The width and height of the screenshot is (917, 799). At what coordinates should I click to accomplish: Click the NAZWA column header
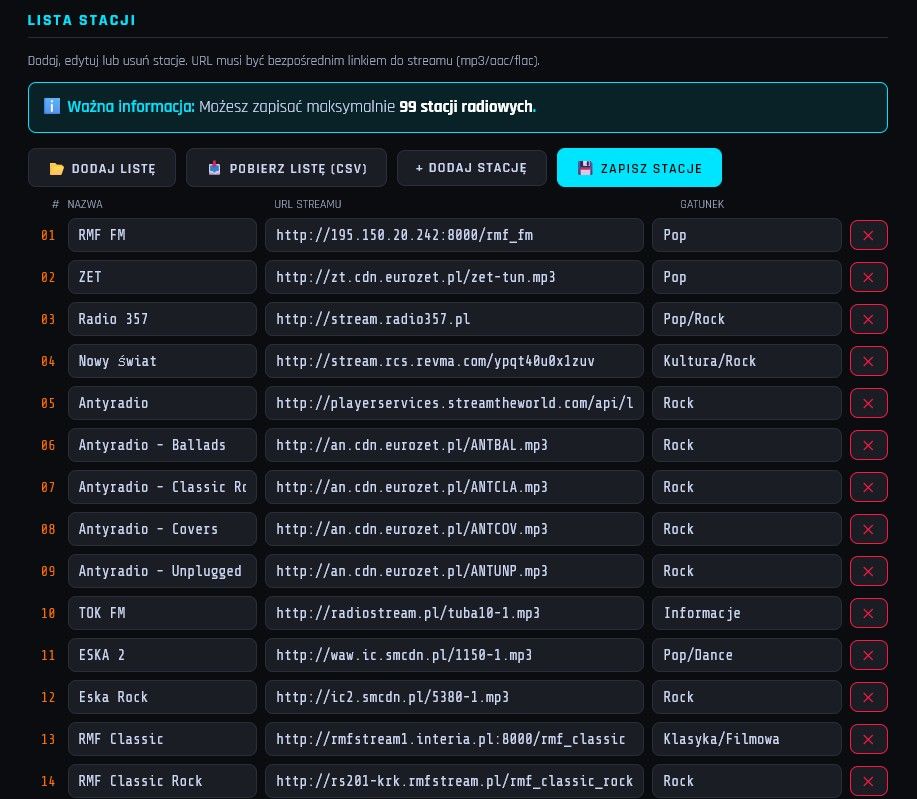pos(85,204)
